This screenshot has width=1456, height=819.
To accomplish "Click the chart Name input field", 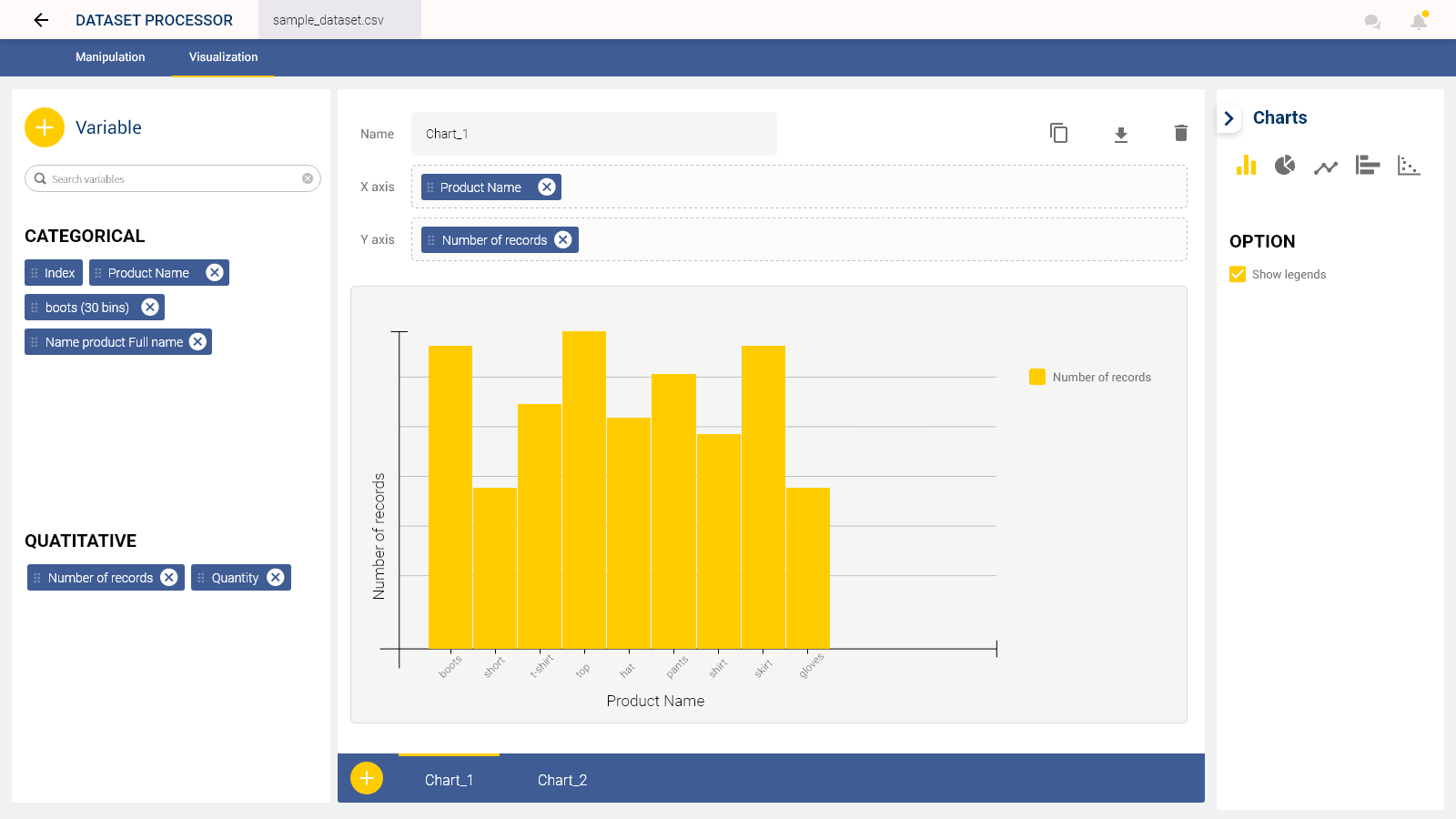I will [x=593, y=133].
